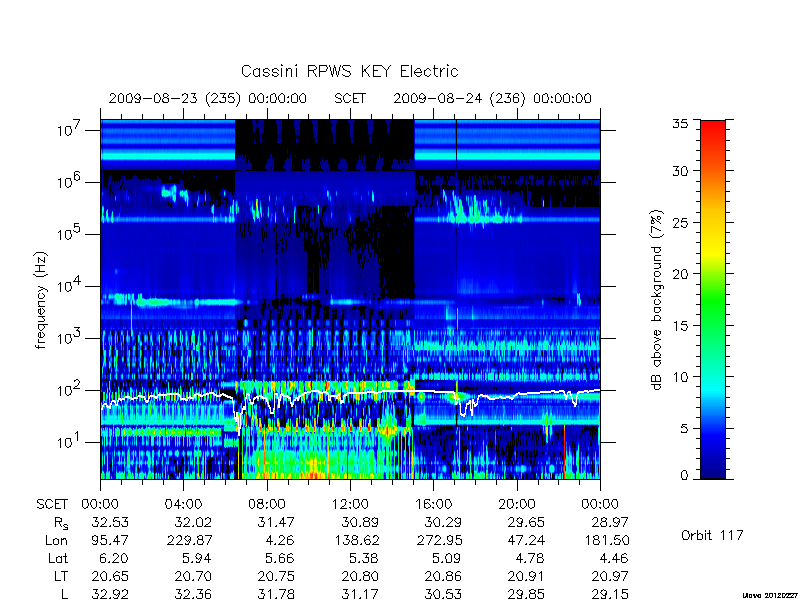Click the L value 29.15
Viewport: 800px width, 600px height.
click(610, 594)
